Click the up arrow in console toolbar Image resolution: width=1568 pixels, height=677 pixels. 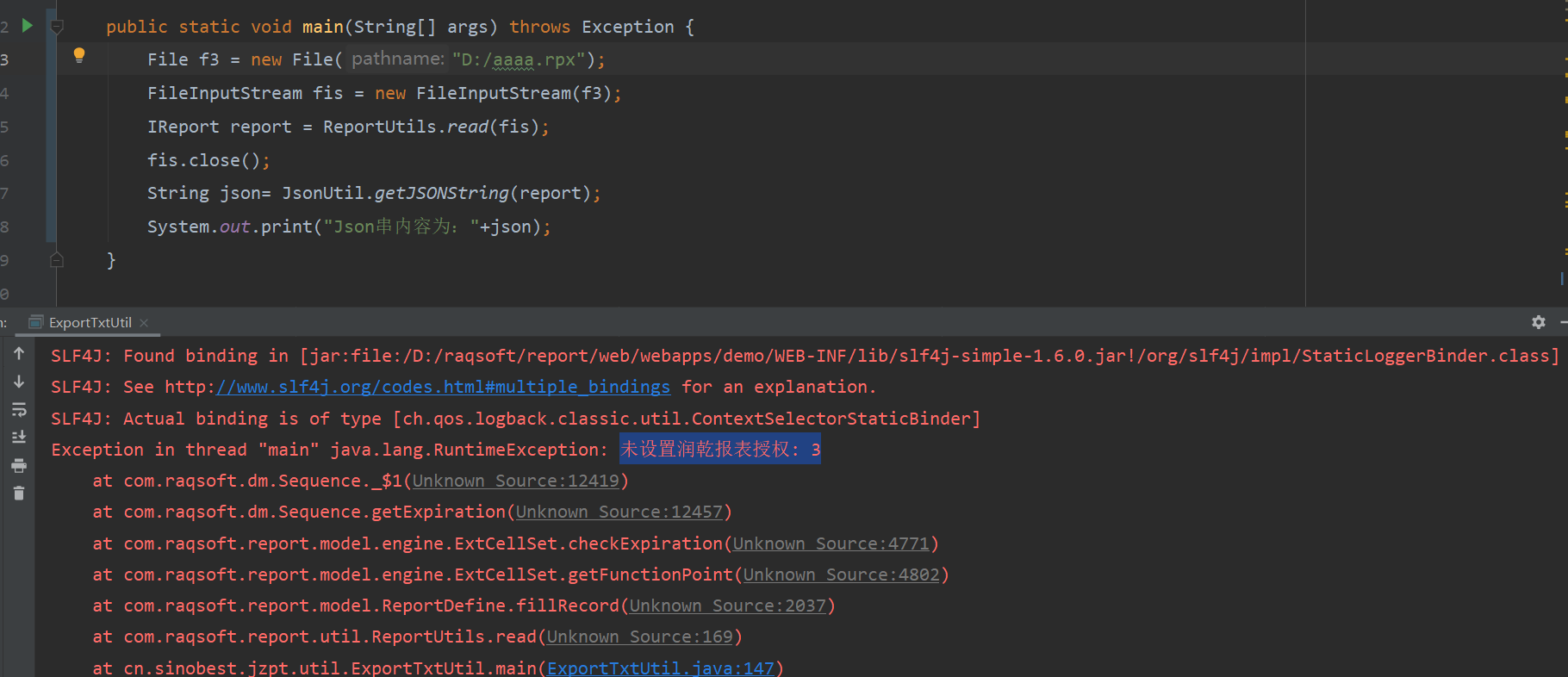[x=19, y=353]
